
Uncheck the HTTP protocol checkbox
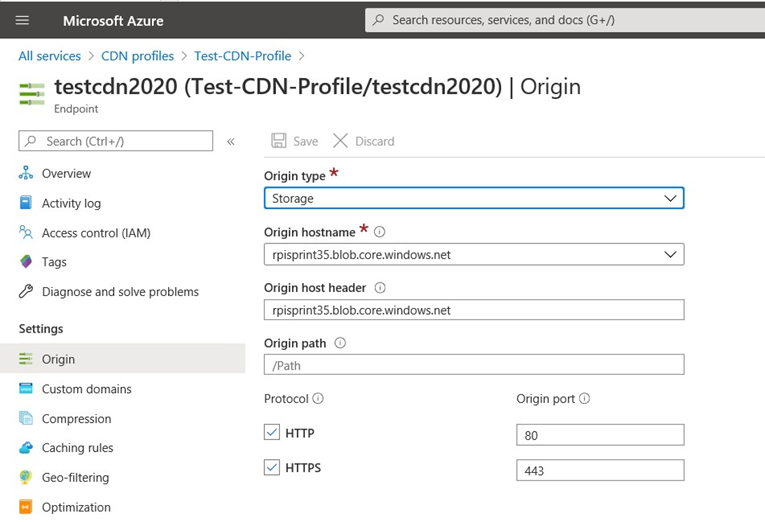272,433
